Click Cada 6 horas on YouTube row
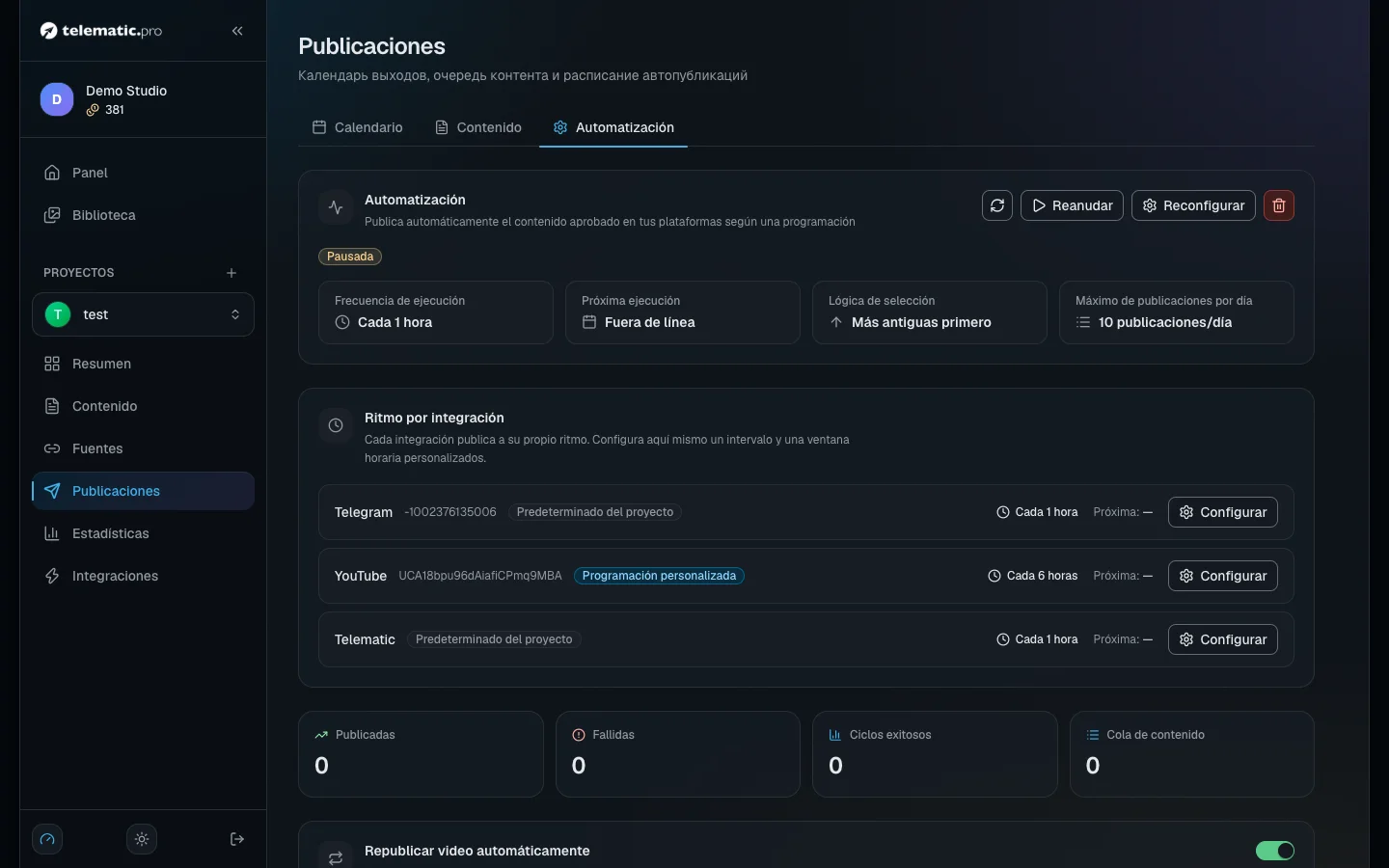The height and width of the screenshot is (868, 1389). [x=1033, y=576]
